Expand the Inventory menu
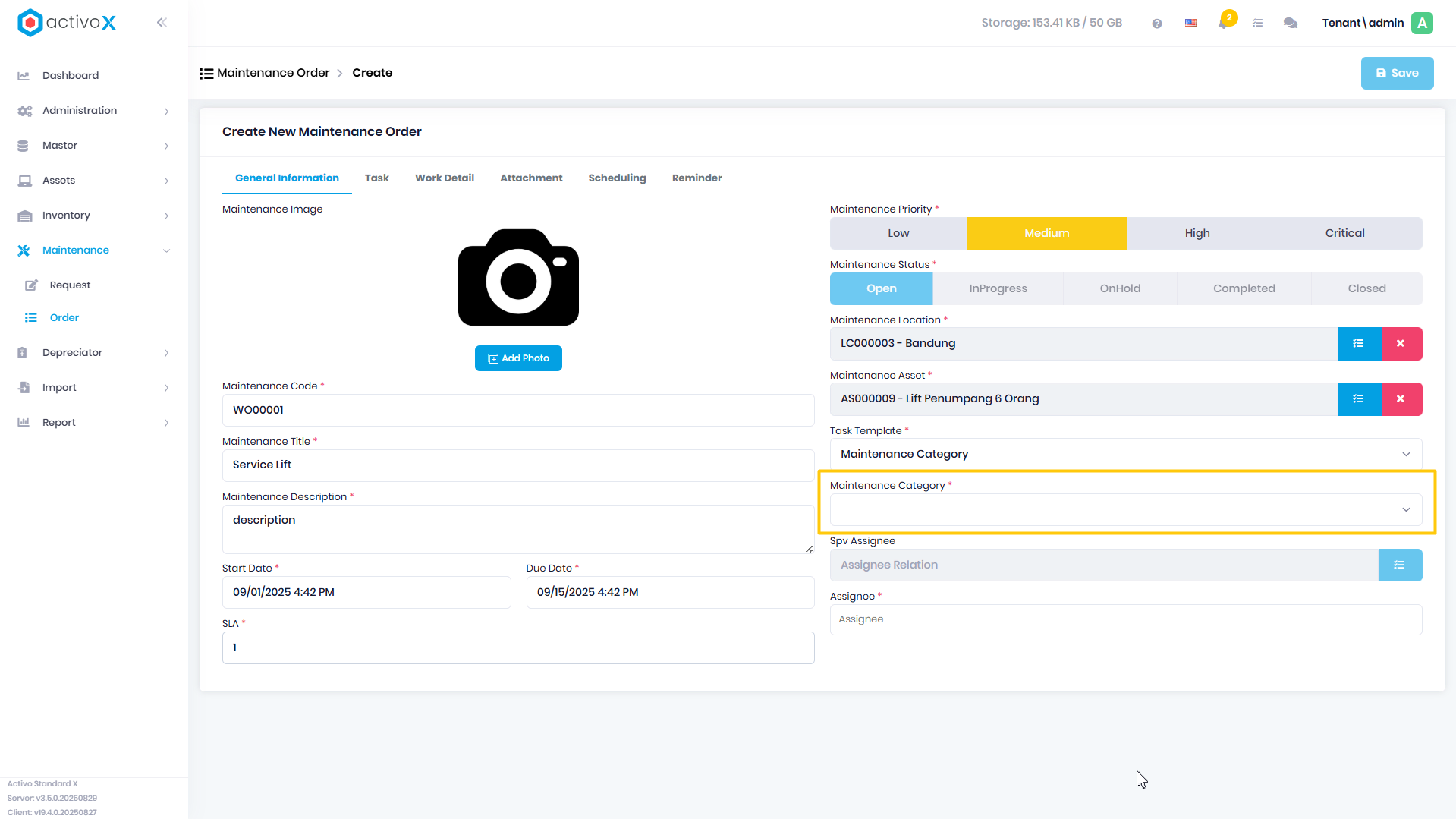1456x819 pixels. (166, 216)
